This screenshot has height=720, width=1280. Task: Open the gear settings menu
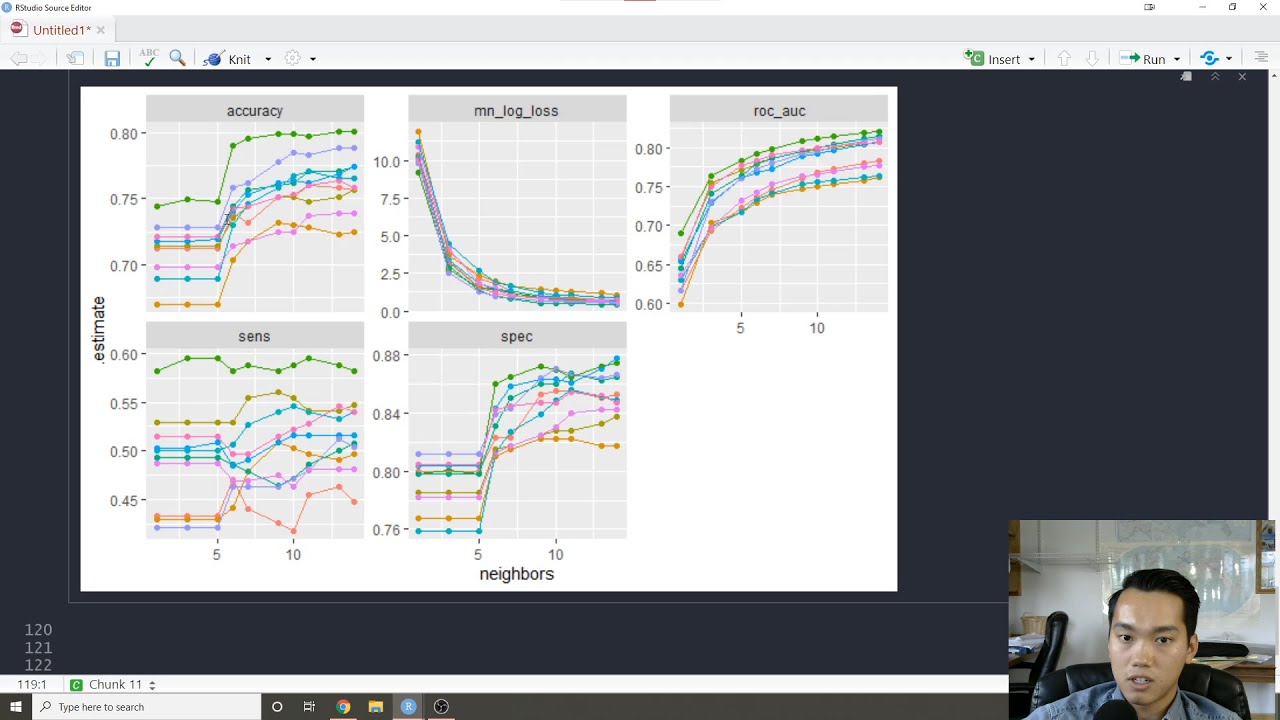292,59
